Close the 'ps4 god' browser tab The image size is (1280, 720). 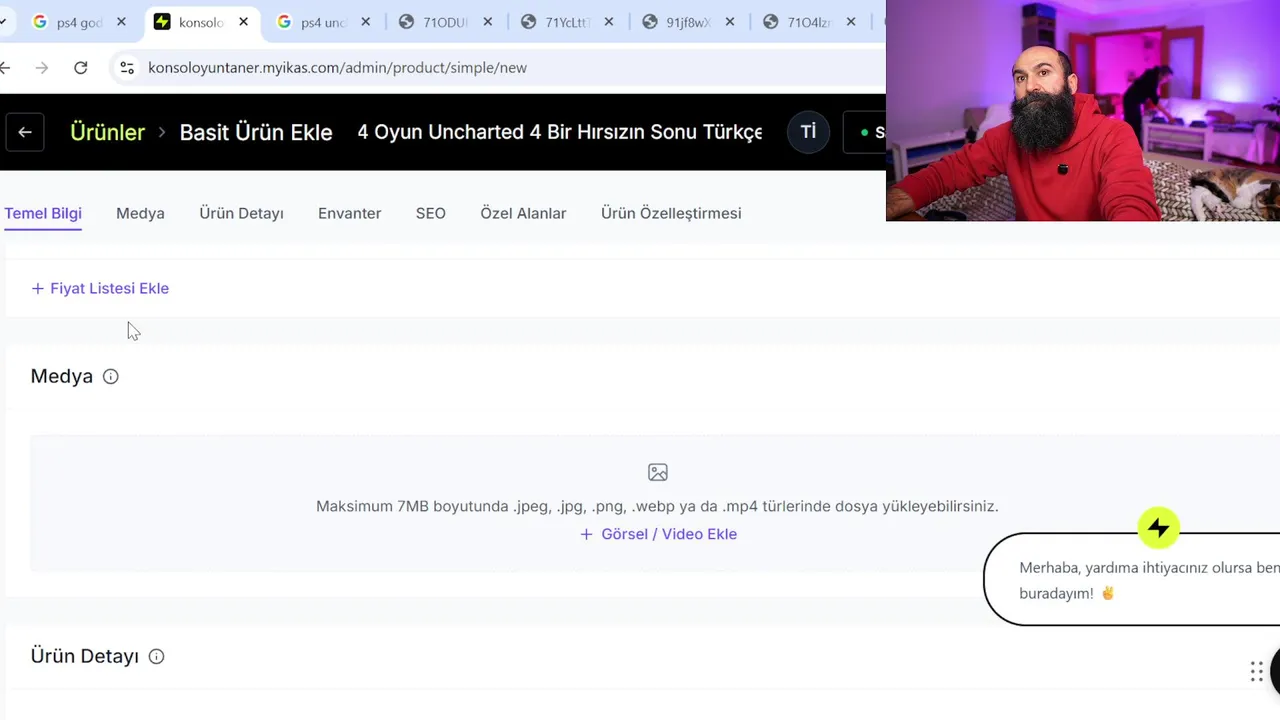[121, 22]
